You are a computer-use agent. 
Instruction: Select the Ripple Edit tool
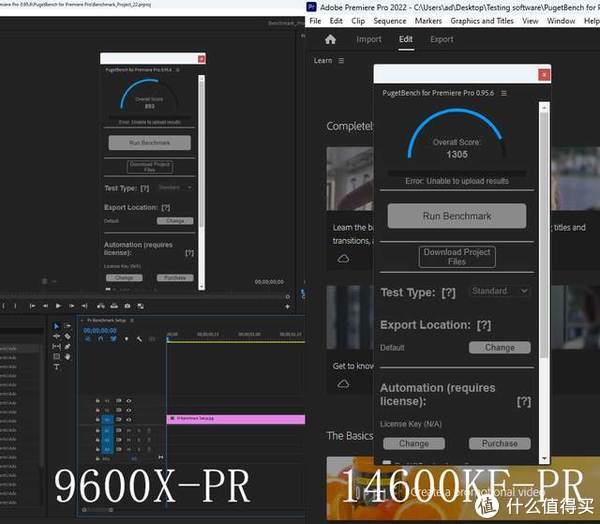(x=56, y=336)
